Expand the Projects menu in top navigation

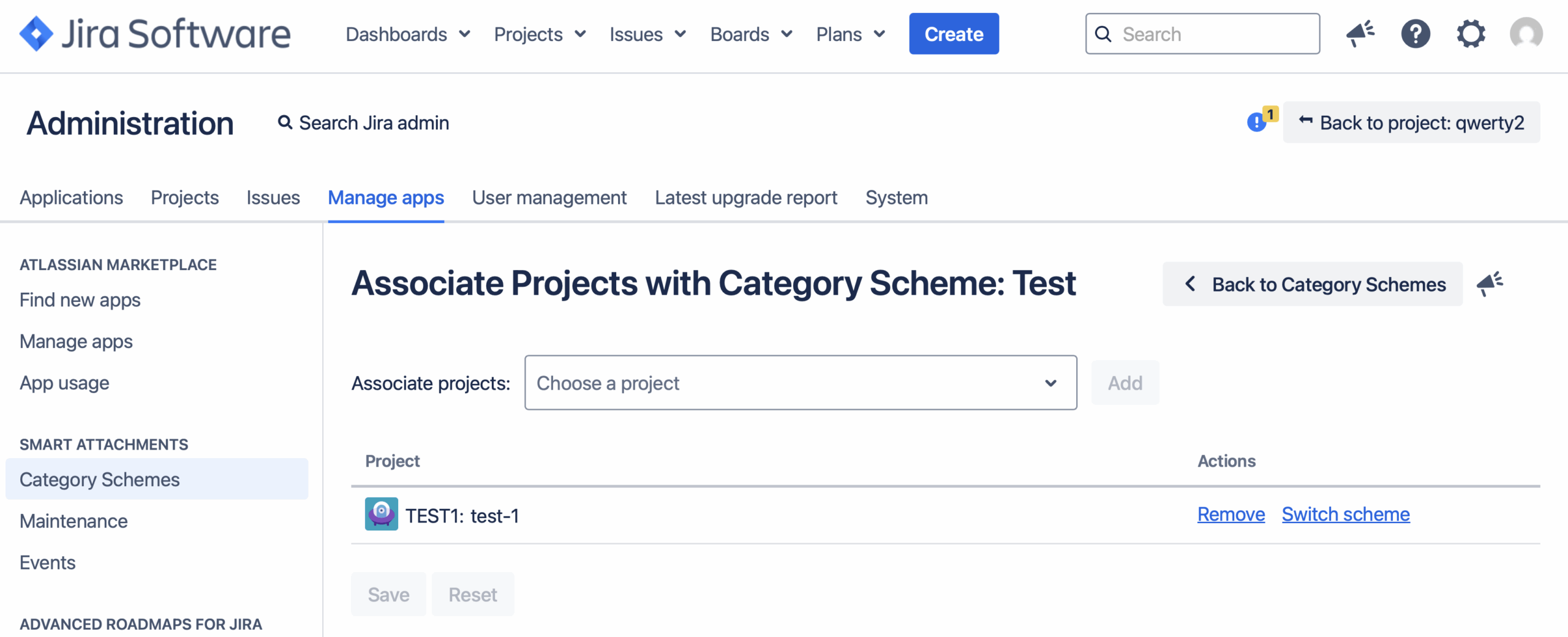(540, 34)
